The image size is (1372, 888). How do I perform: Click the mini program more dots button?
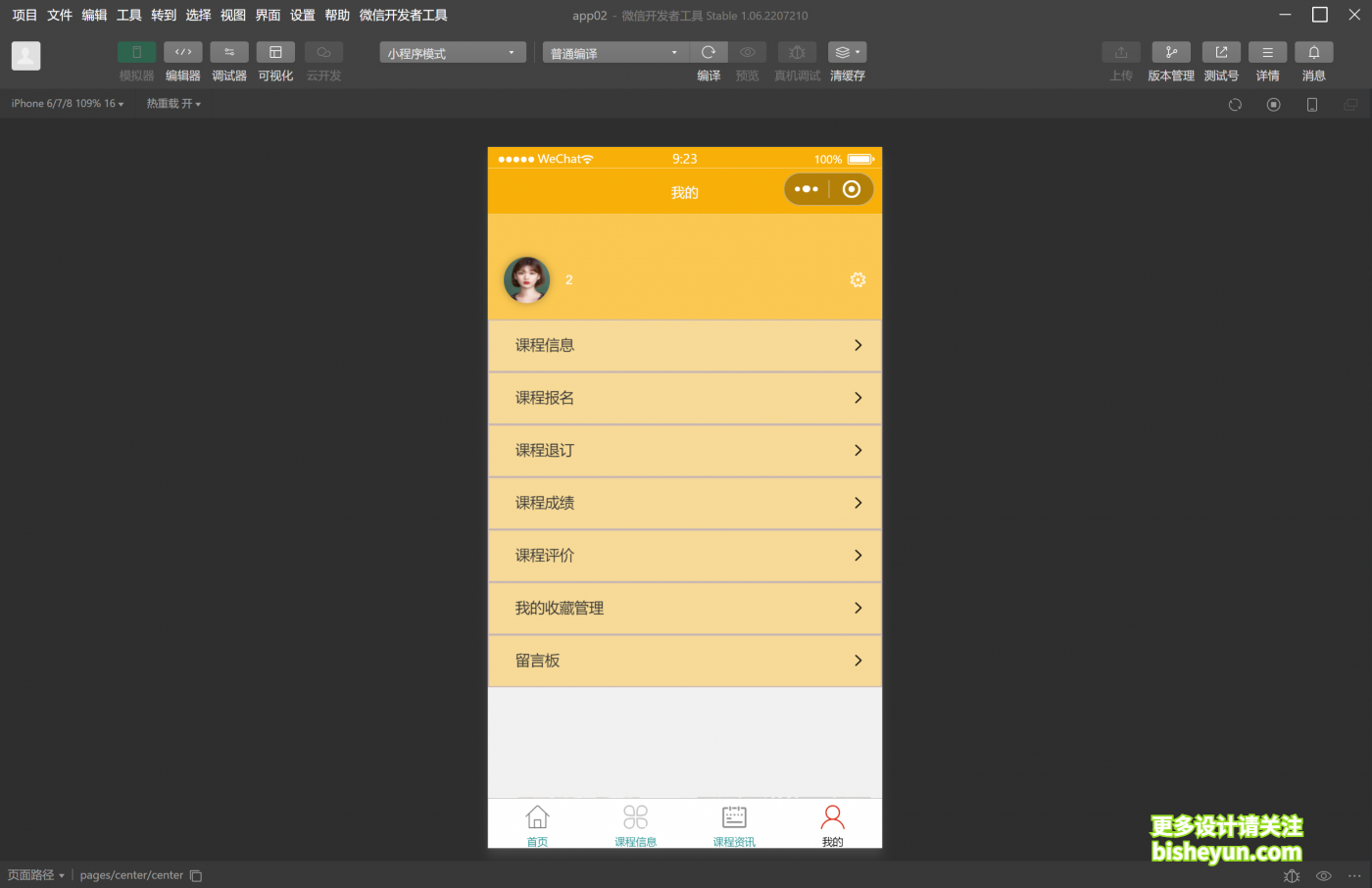click(x=807, y=189)
